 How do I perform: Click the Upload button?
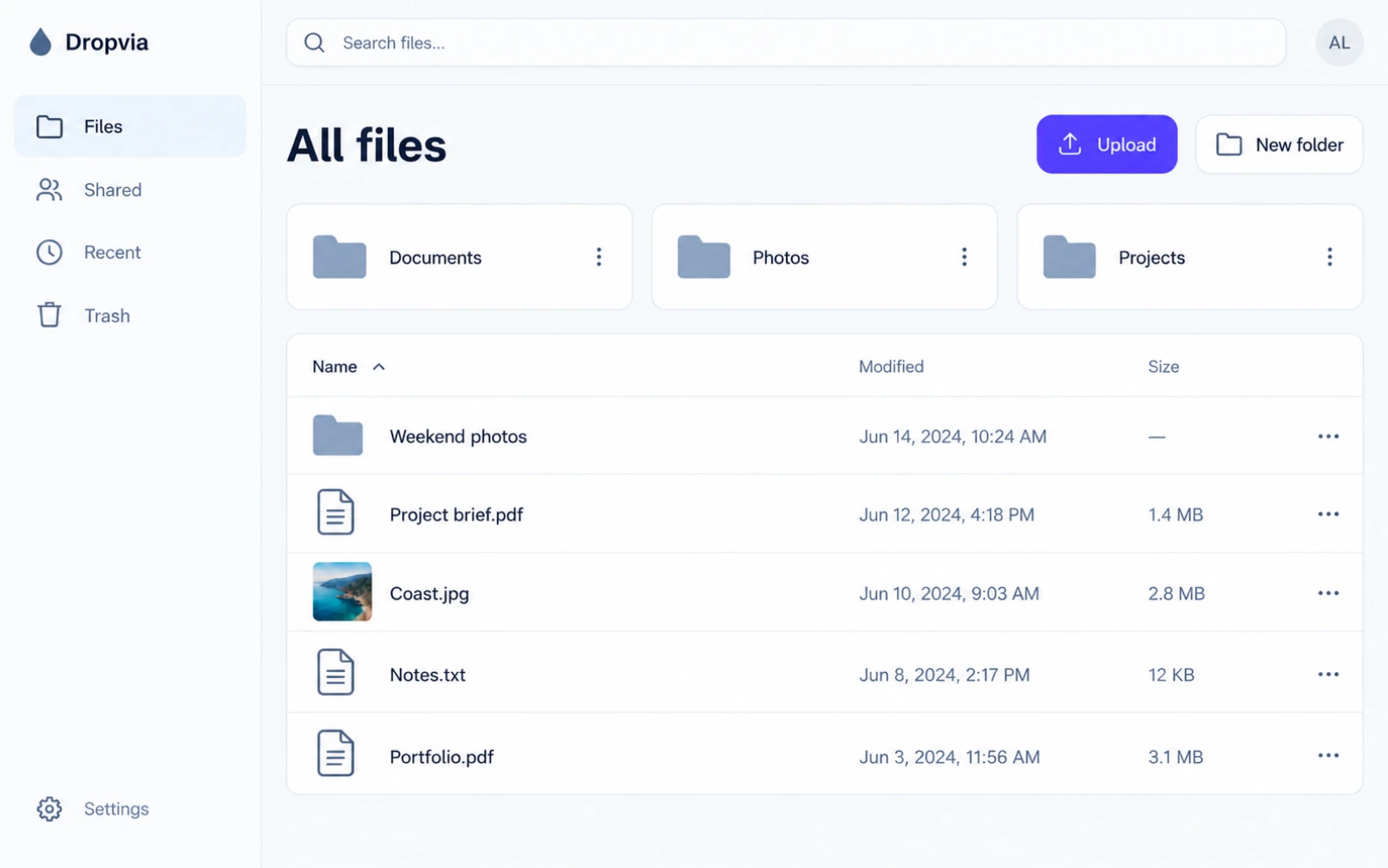click(x=1106, y=144)
